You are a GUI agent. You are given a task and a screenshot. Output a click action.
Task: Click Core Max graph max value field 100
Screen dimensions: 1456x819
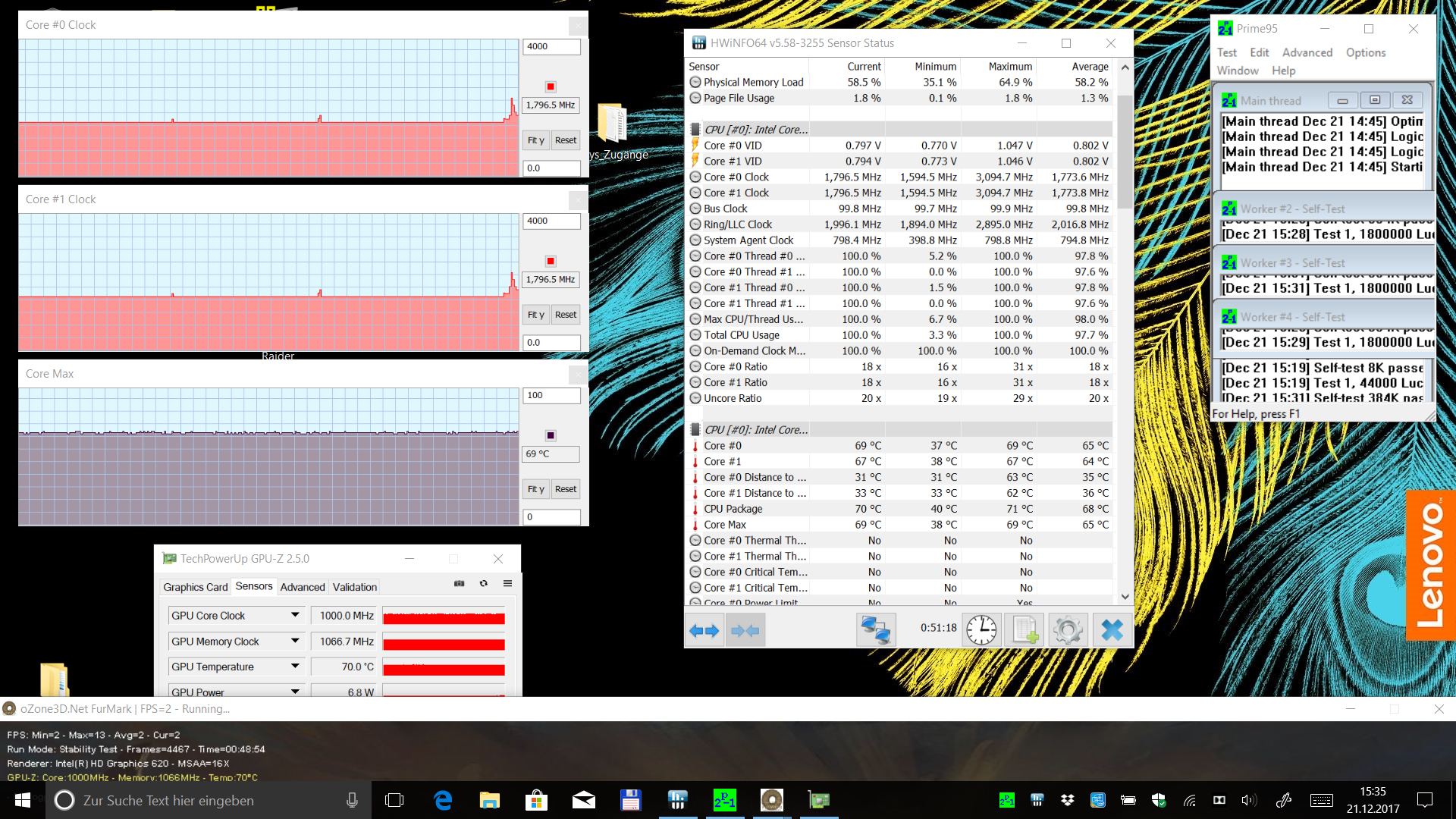point(551,395)
